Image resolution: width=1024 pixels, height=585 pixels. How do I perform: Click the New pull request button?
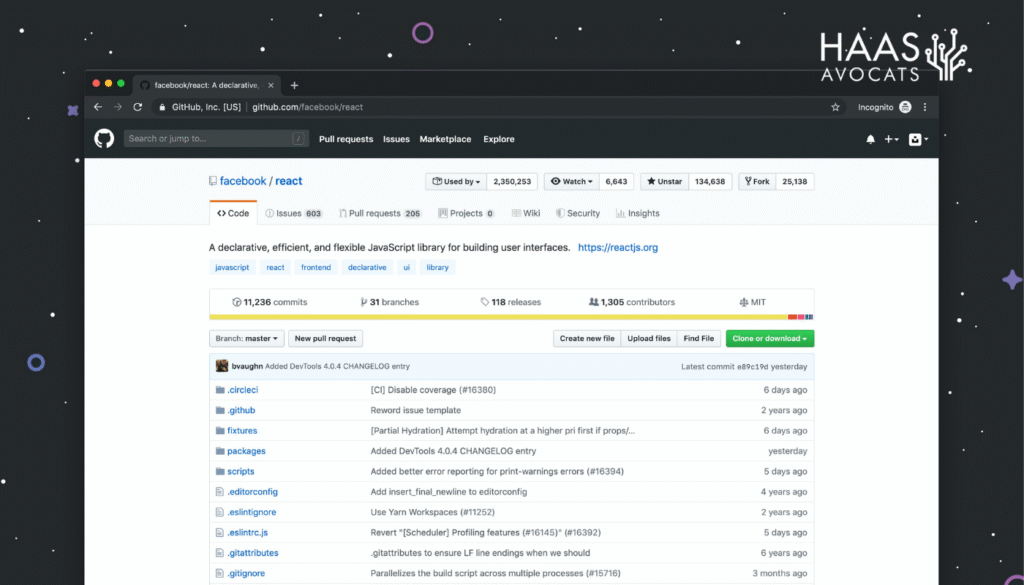(325, 338)
